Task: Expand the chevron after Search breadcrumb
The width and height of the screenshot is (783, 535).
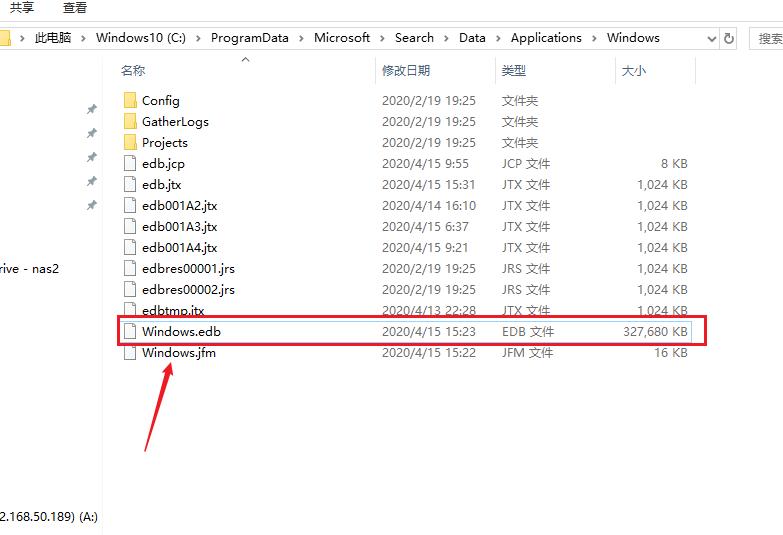Action: click(446, 38)
